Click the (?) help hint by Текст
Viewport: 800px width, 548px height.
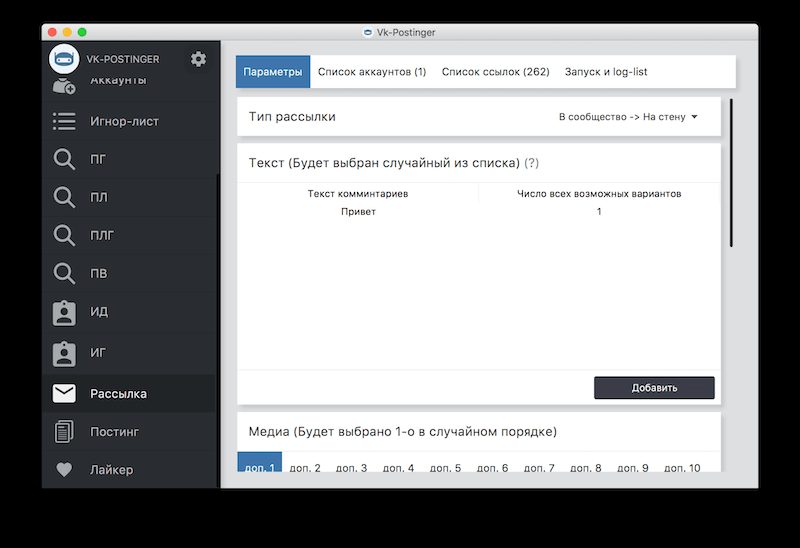(532, 163)
